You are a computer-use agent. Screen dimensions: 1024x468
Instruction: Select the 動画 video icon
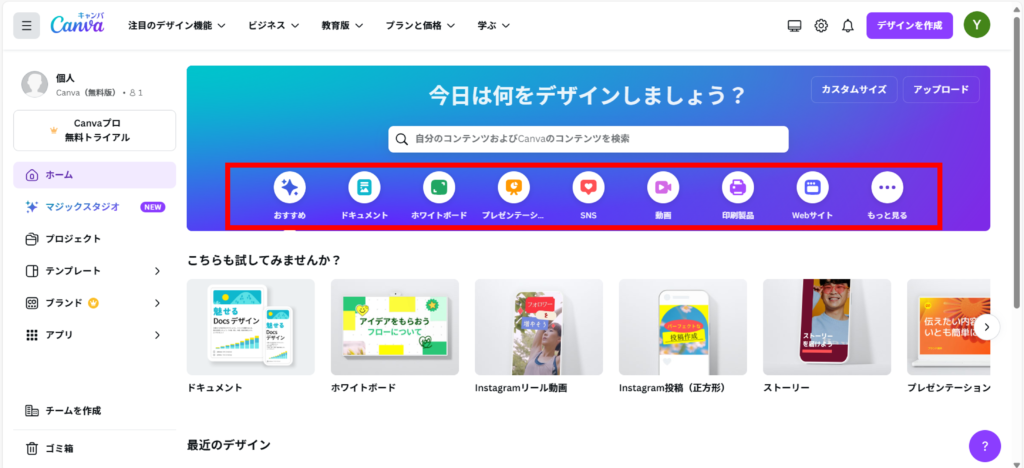coord(662,187)
